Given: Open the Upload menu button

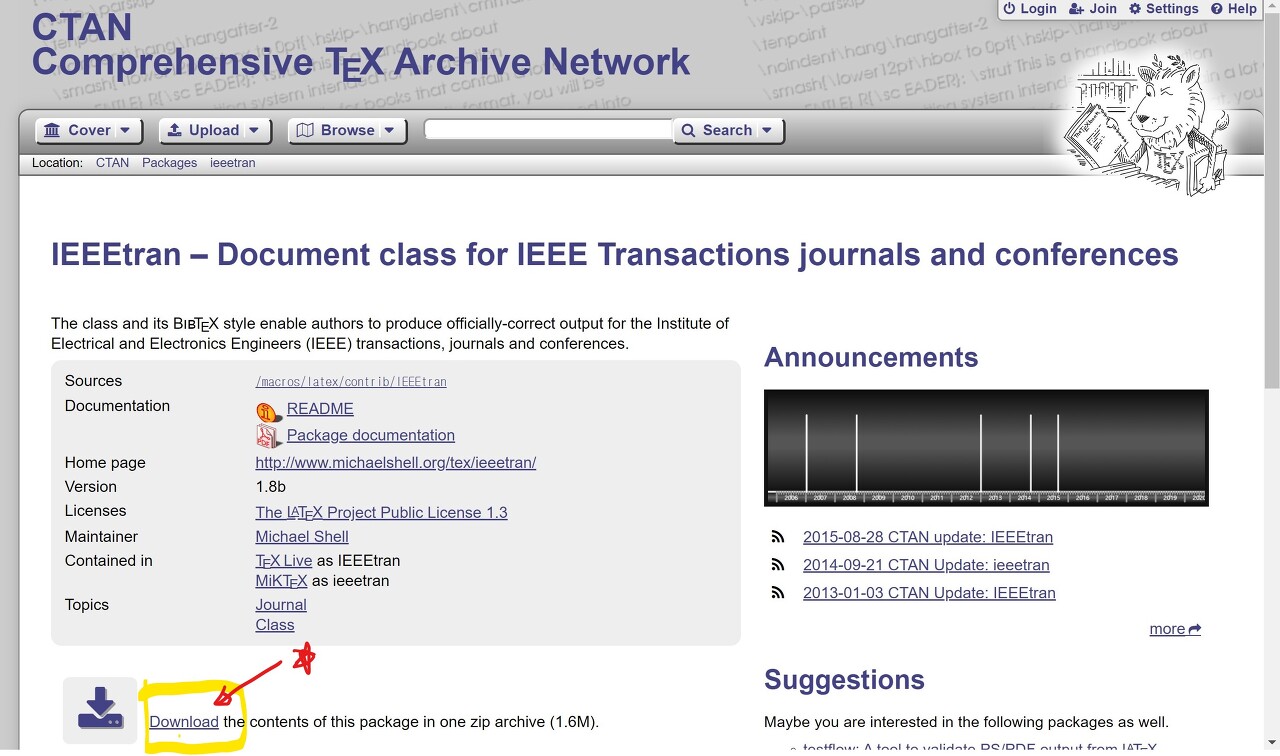Looking at the screenshot, I should point(214,130).
